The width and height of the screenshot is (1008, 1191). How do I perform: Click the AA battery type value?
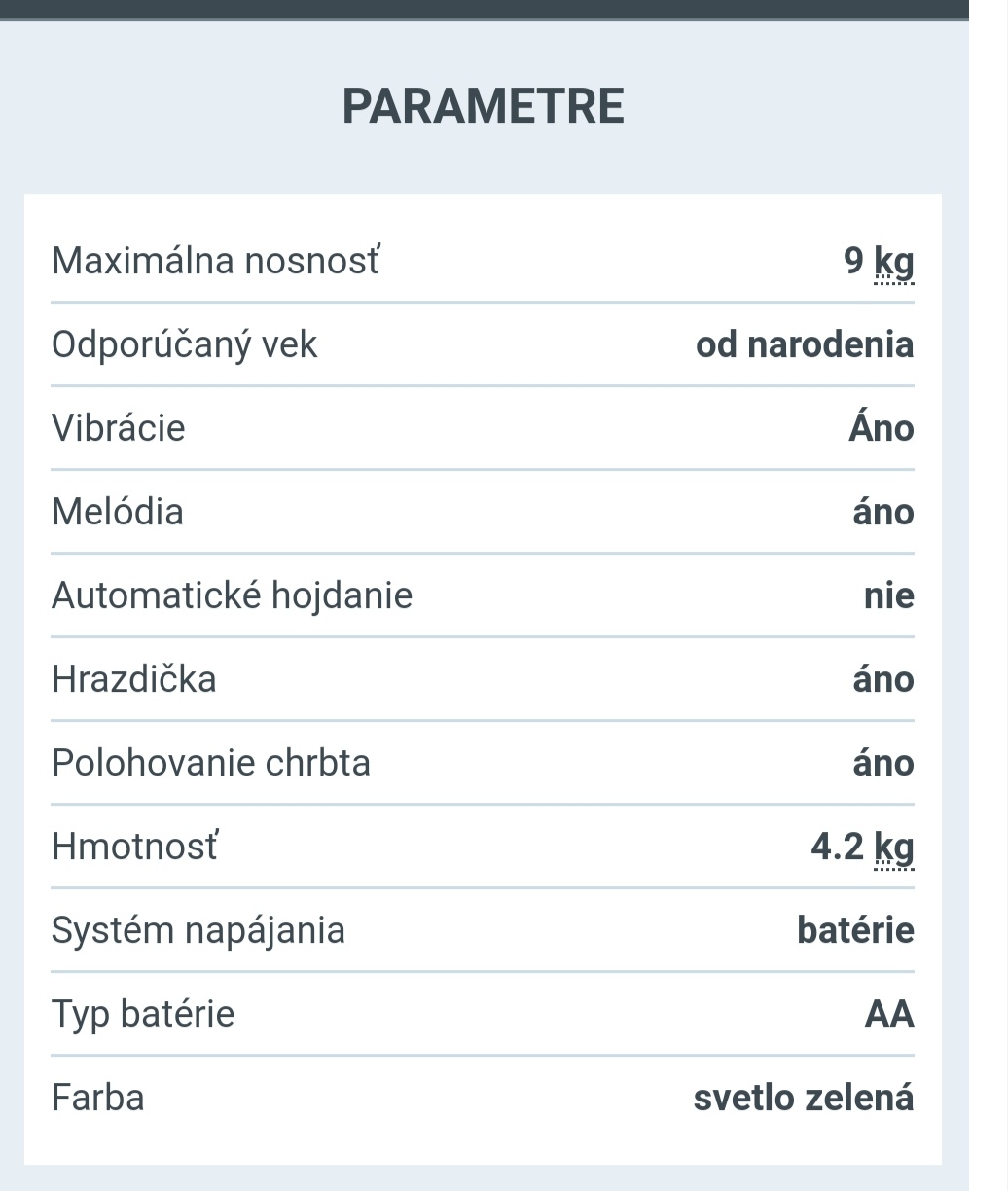pyautogui.click(x=889, y=1014)
